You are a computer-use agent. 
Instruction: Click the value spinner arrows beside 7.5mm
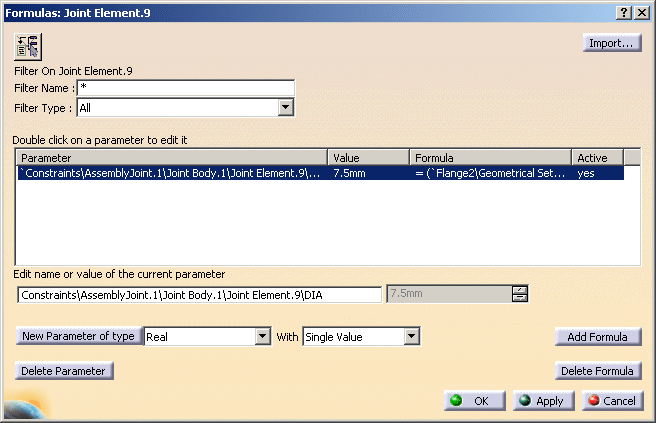pos(519,294)
